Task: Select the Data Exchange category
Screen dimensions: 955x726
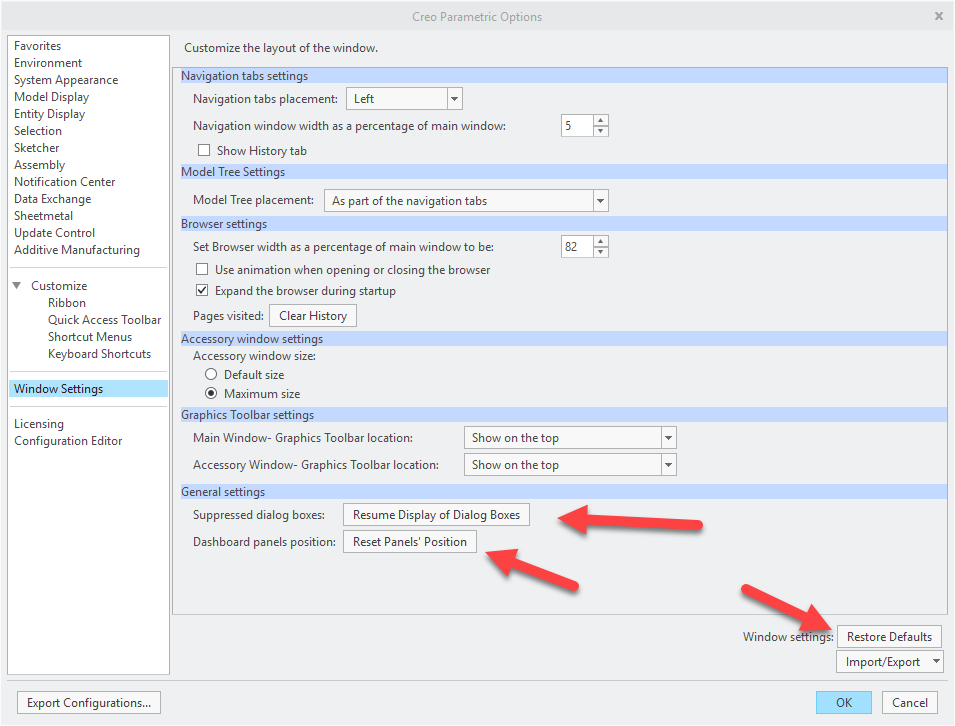Action: click(x=52, y=199)
